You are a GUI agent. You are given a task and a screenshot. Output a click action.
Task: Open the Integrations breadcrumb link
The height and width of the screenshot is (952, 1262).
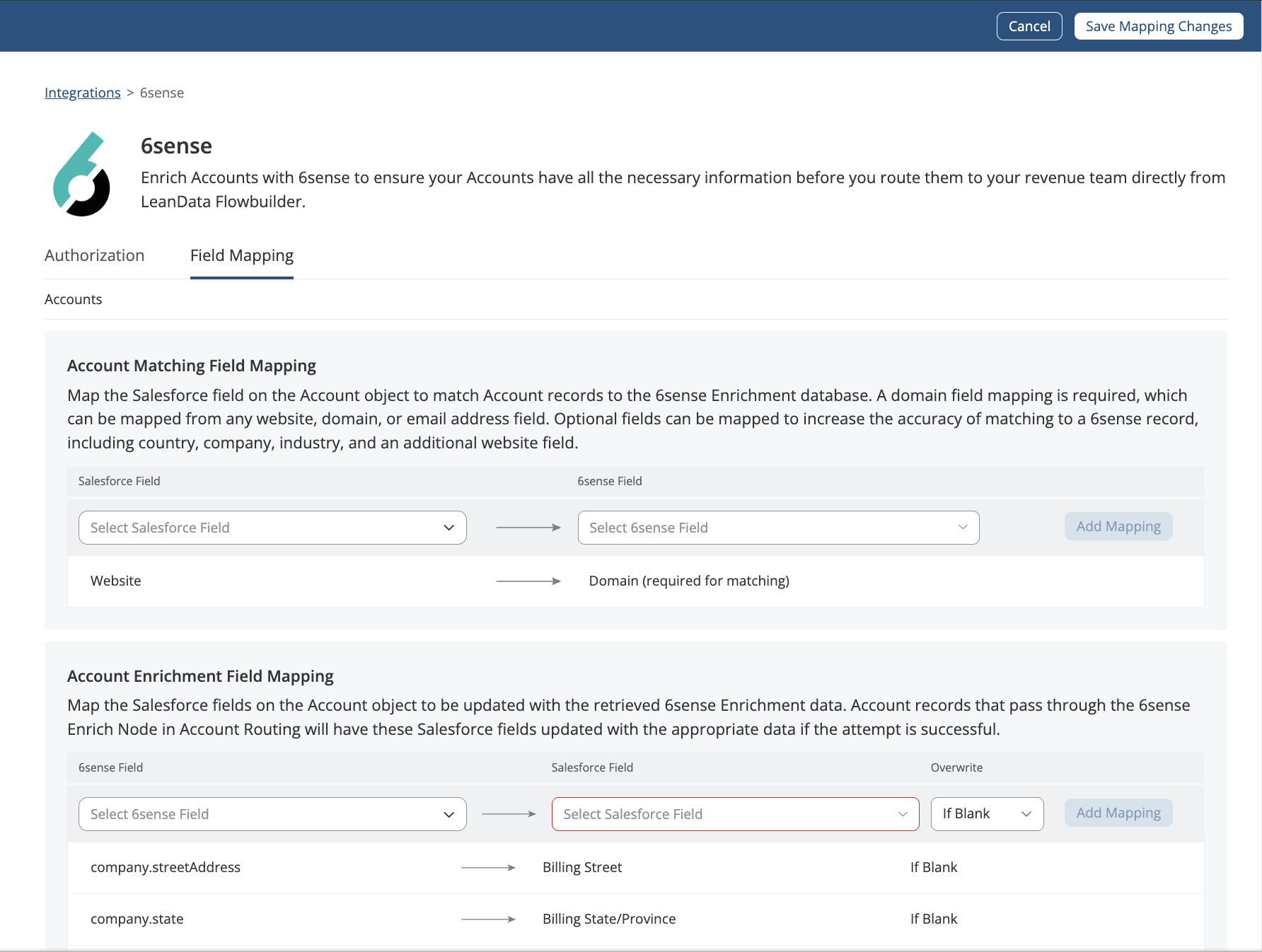pos(83,93)
